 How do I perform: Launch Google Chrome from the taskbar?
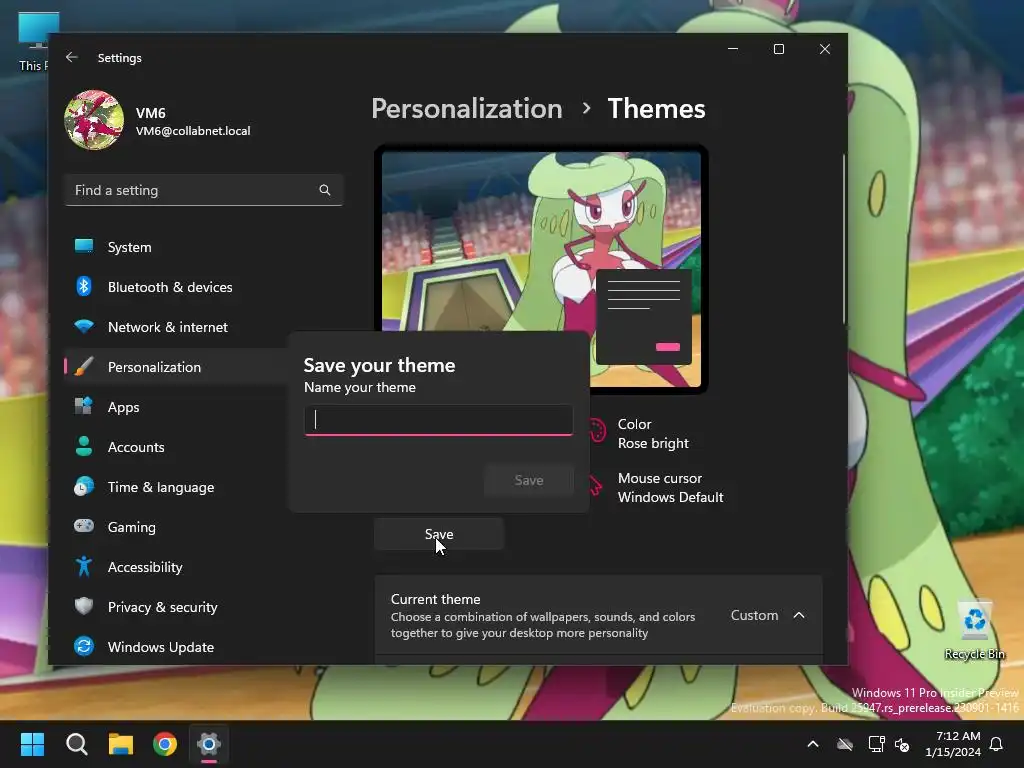coord(165,744)
